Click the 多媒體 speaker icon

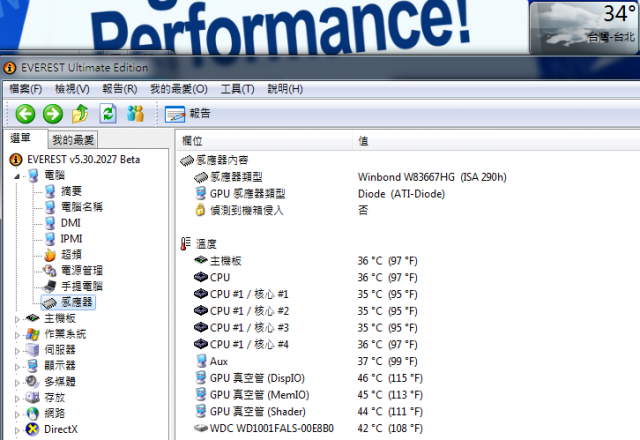click(x=32, y=381)
